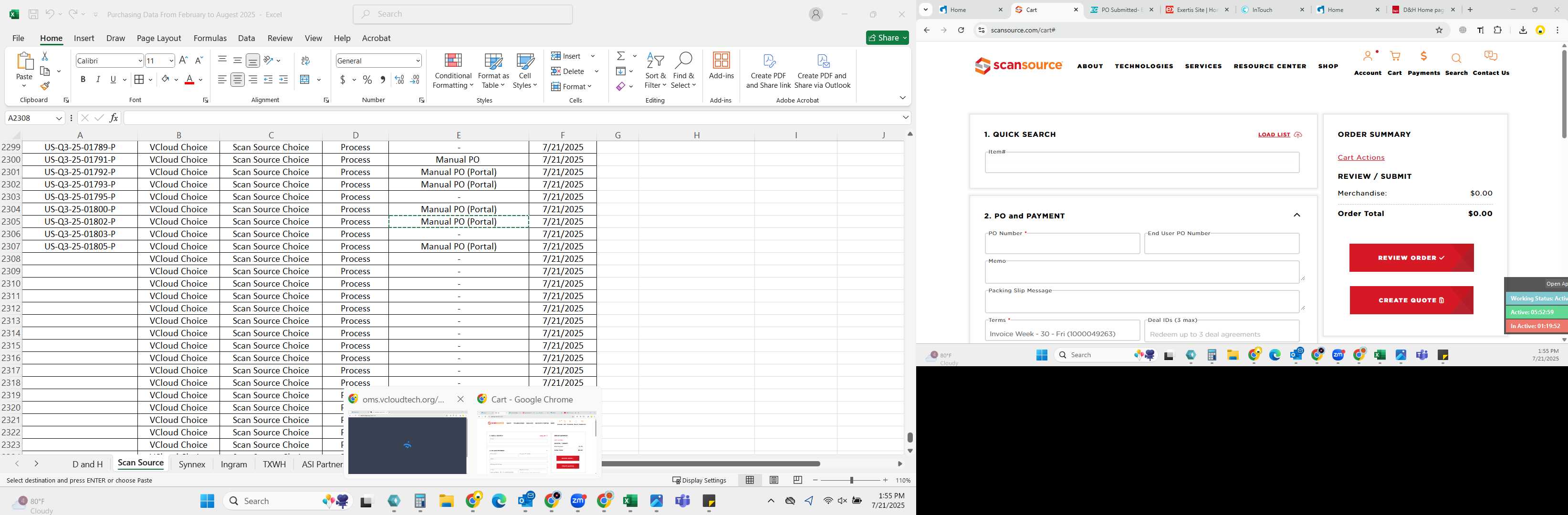Open the font name Calibri dropdown
The height and width of the screenshot is (515, 1568).
(x=140, y=61)
